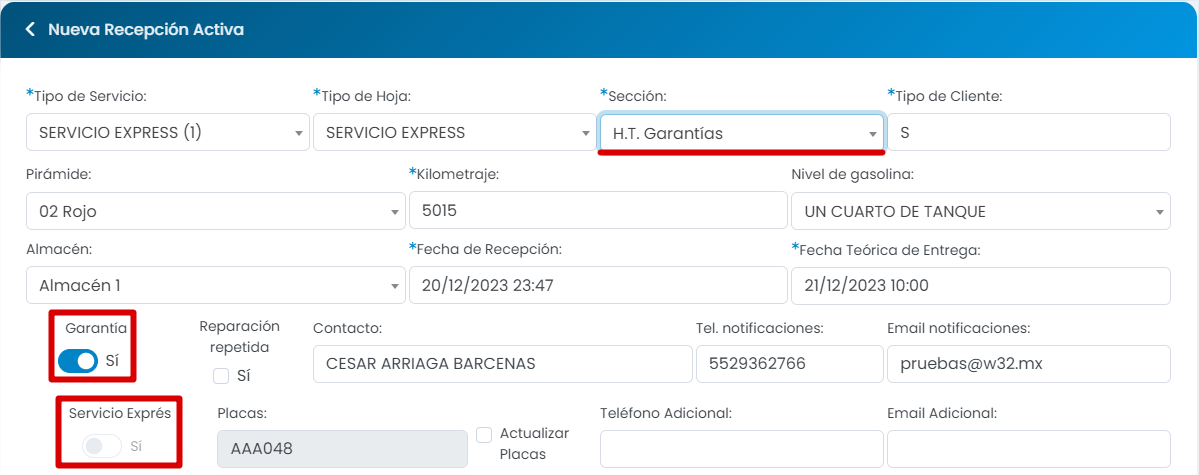Image resolution: width=1199 pixels, height=475 pixels.
Task: Toggle the Servicio Exprés switch
Action: (x=102, y=446)
